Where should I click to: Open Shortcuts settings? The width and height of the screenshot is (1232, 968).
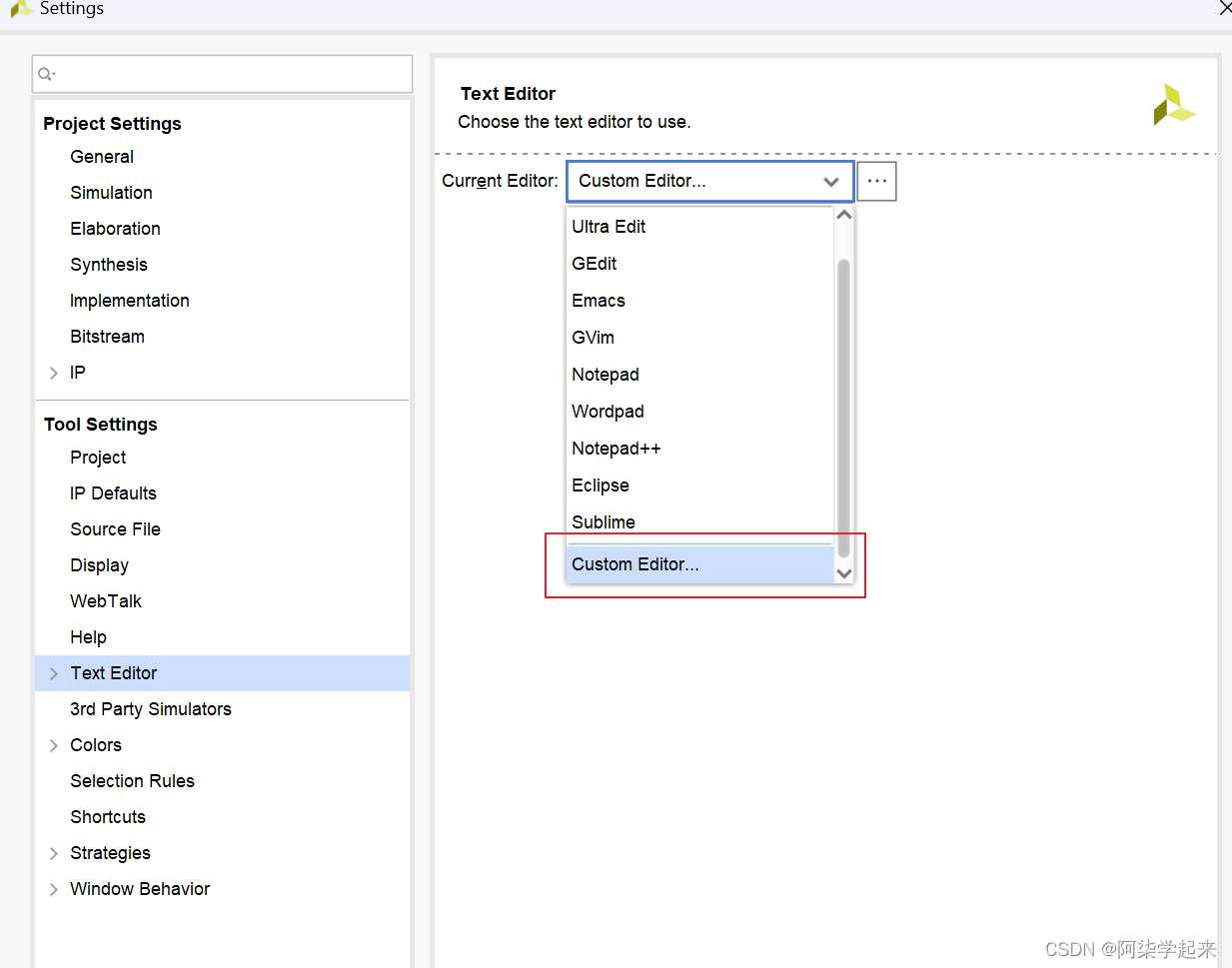tap(108, 817)
